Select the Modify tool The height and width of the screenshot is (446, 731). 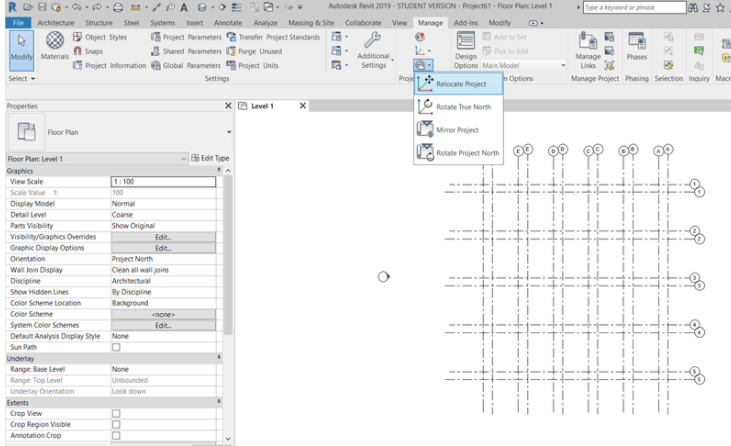point(21,50)
